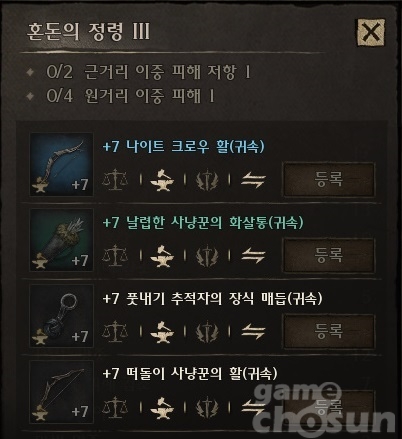This screenshot has height=439, width=402.
Task: Select the 나이트 크로우 활 bow thumbnail
Action: 61,164
